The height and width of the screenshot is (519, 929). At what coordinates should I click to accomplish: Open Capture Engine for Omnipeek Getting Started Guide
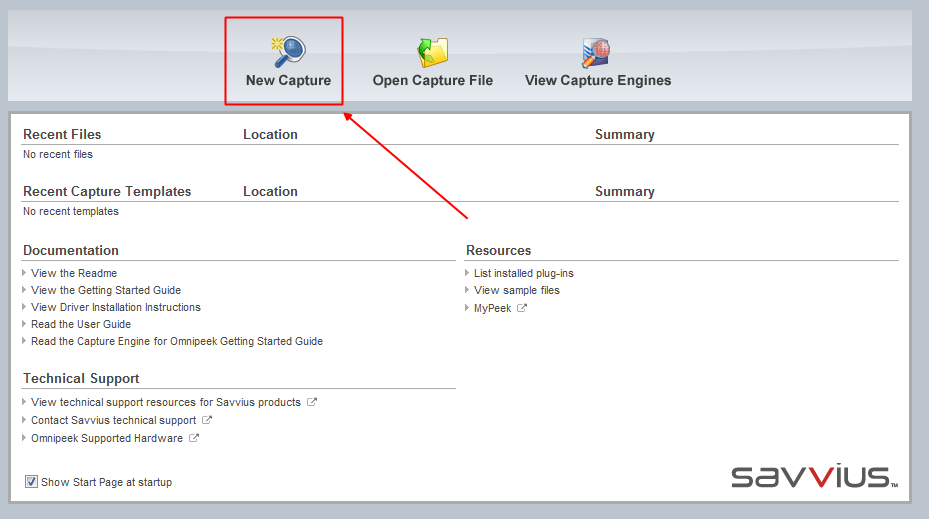pos(177,341)
